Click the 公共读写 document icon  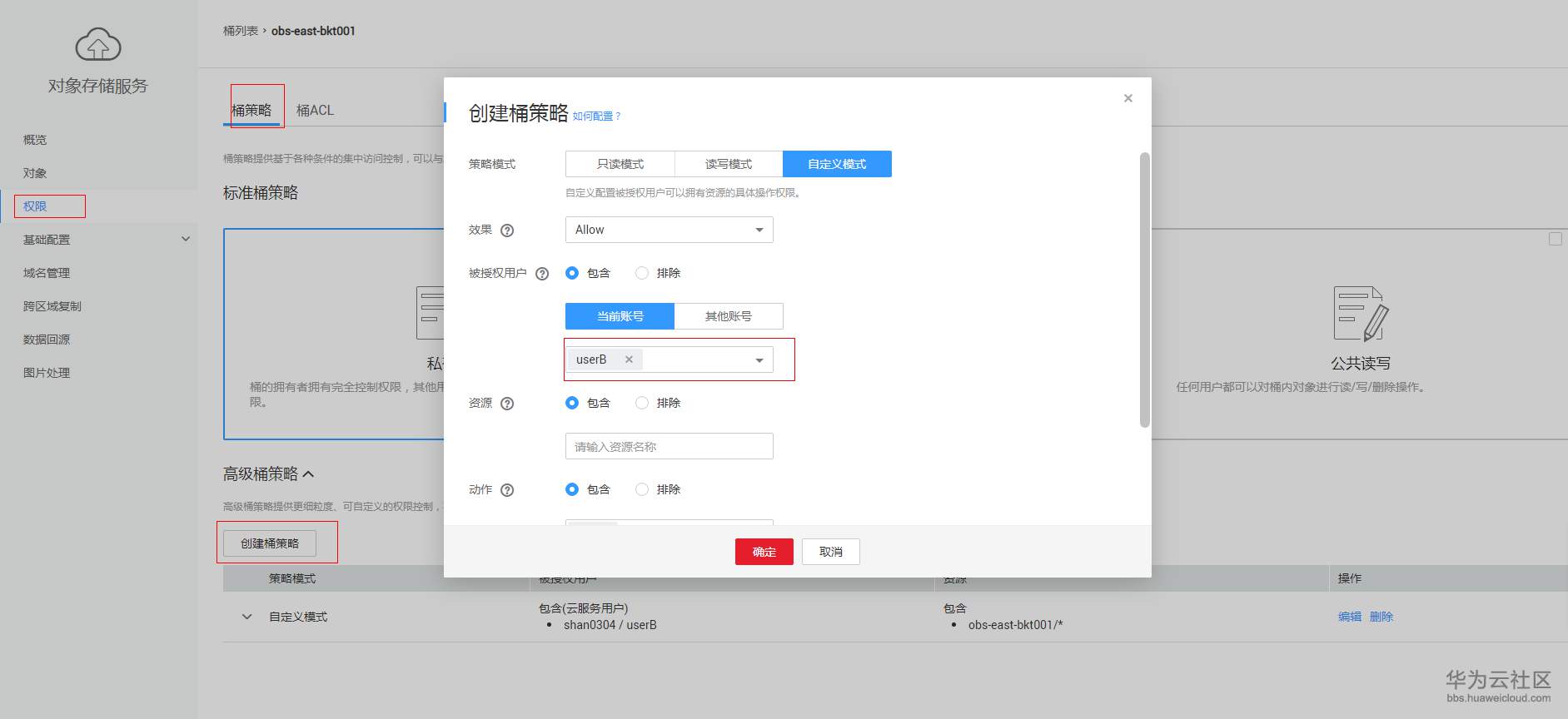(1361, 313)
